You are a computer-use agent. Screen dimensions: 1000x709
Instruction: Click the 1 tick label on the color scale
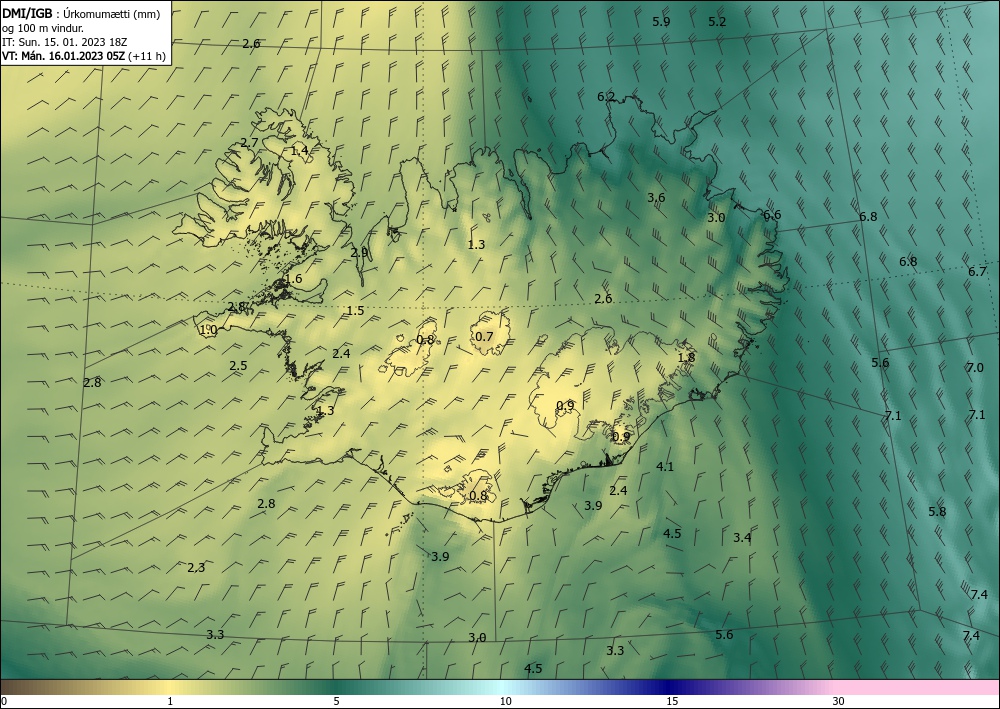pos(170,701)
